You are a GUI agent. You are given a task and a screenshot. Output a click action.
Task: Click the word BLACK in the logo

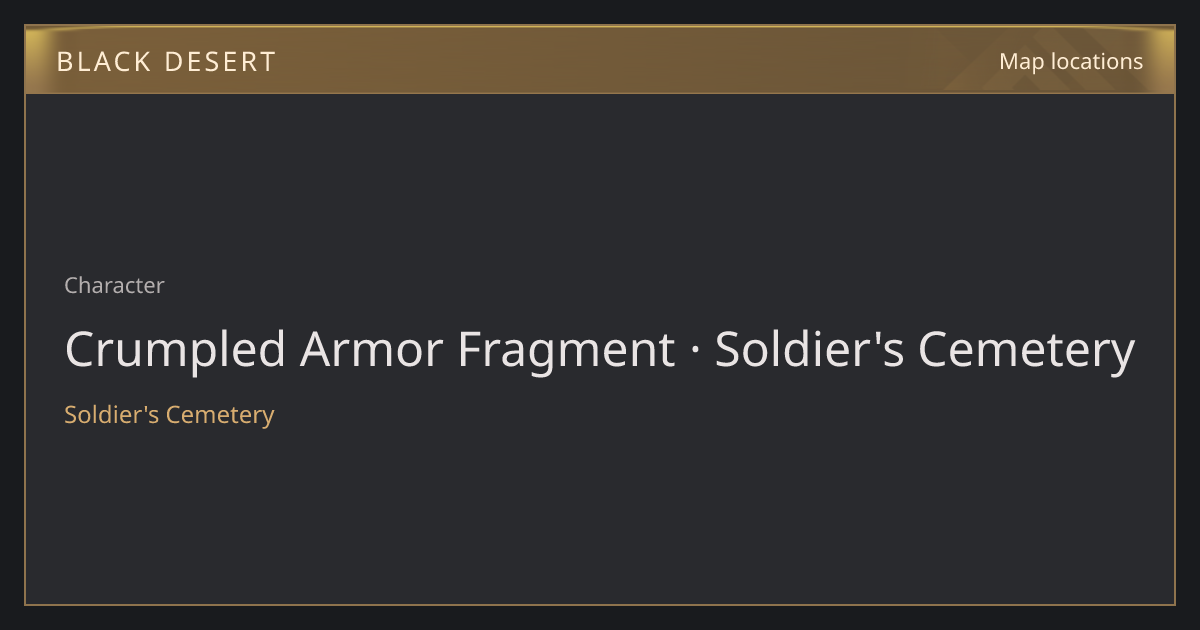(x=103, y=62)
